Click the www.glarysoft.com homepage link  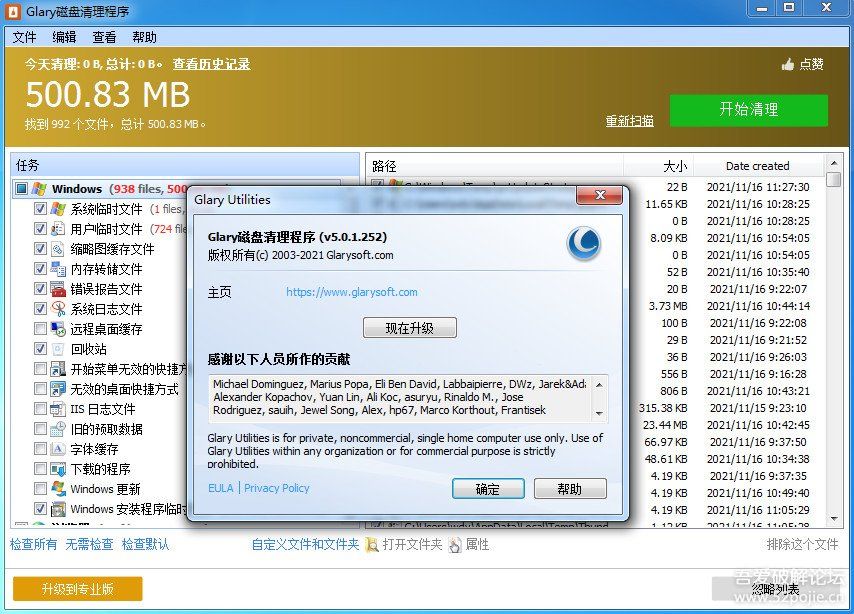coord(351,292)
